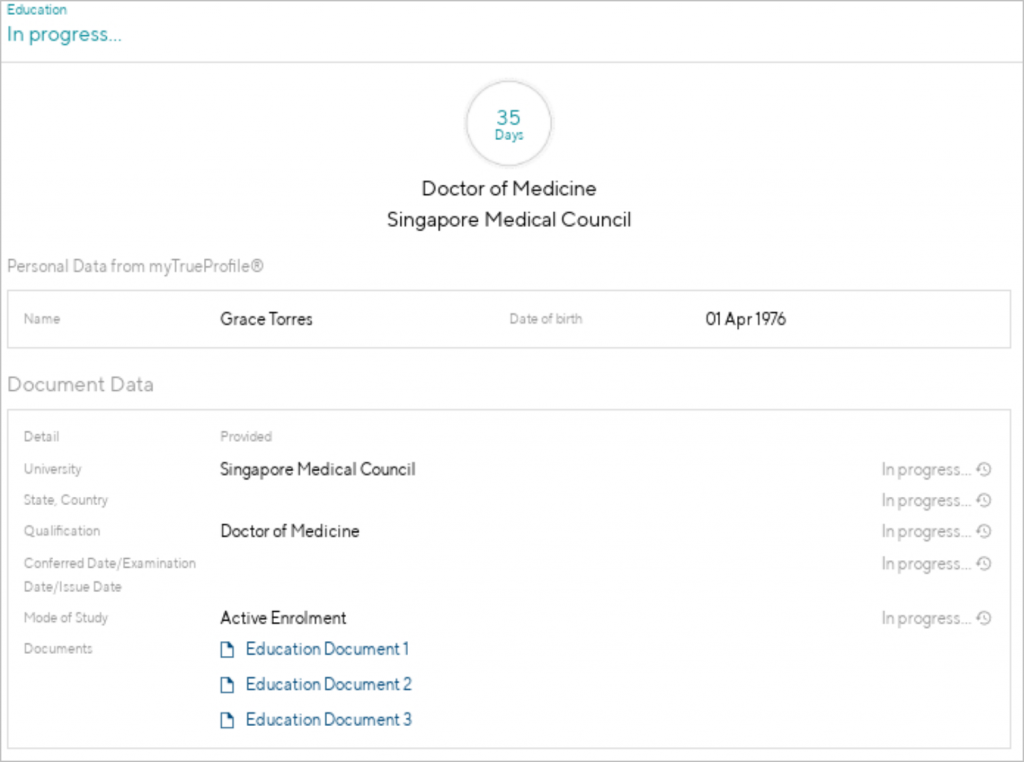This screenshot has height=762, width=1024.
Task: Click the 'University' row label
Action: pyautogui.click(x=52, y=469)
